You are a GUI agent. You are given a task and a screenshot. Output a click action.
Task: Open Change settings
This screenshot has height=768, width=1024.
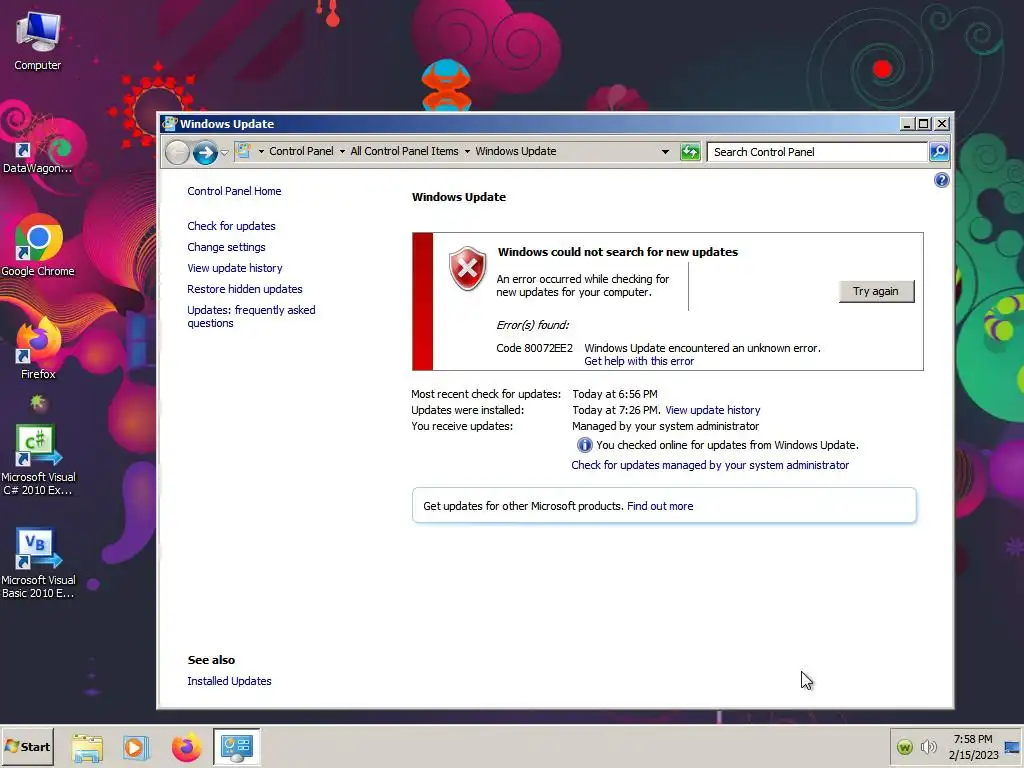point(226,247)
